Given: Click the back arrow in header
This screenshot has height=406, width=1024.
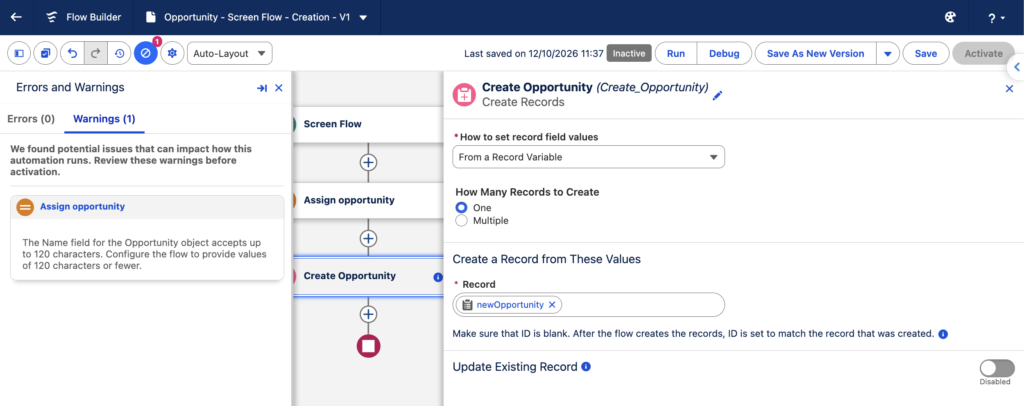Looking at the screenshot, I should (x=16, y=18).
